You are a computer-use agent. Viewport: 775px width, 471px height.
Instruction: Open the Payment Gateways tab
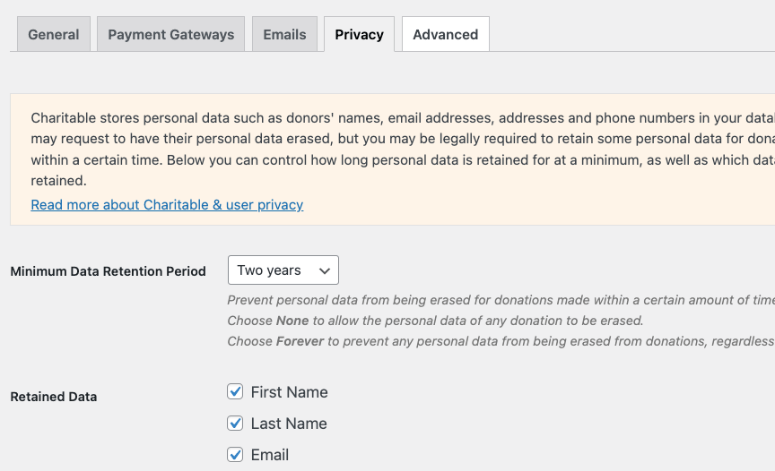tap(171, 34)
